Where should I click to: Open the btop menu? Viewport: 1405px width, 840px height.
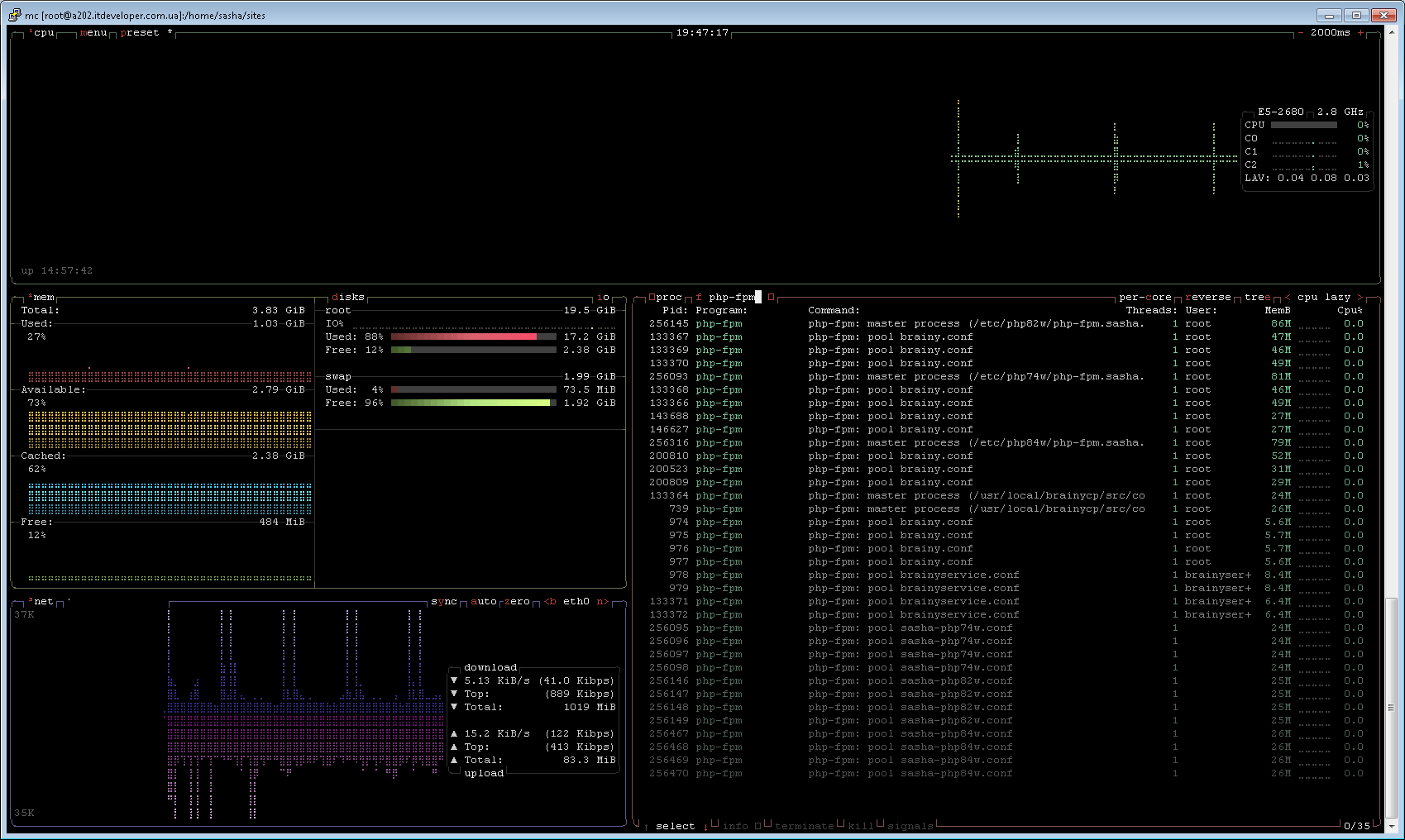[93, 33]
